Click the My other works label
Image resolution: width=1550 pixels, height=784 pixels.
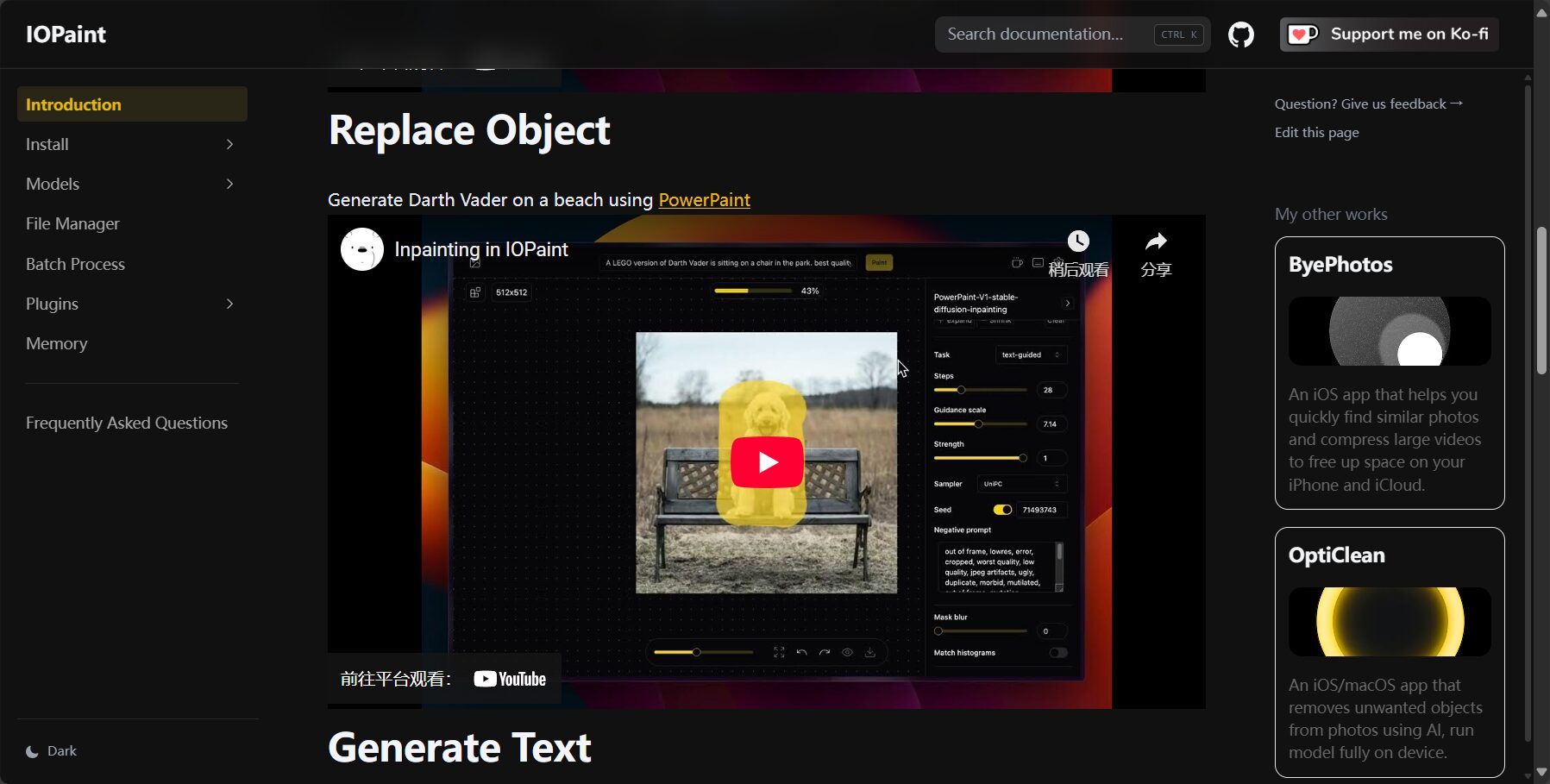(1331, 214)
